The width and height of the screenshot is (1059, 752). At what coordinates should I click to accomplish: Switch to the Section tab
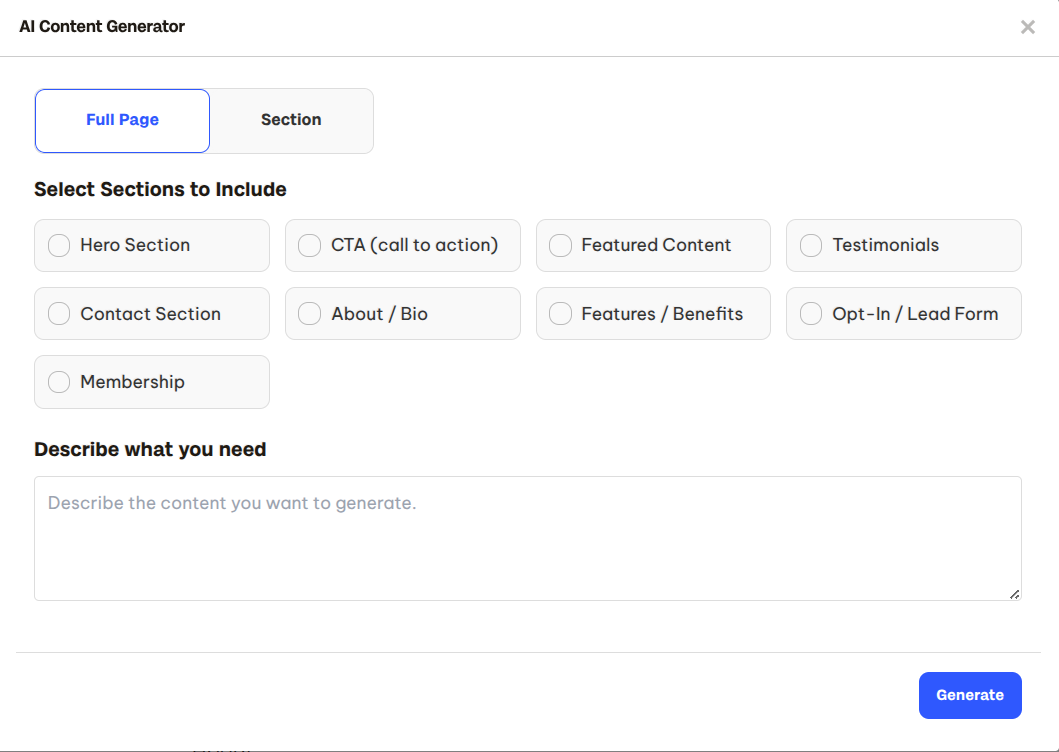(291, 120)
